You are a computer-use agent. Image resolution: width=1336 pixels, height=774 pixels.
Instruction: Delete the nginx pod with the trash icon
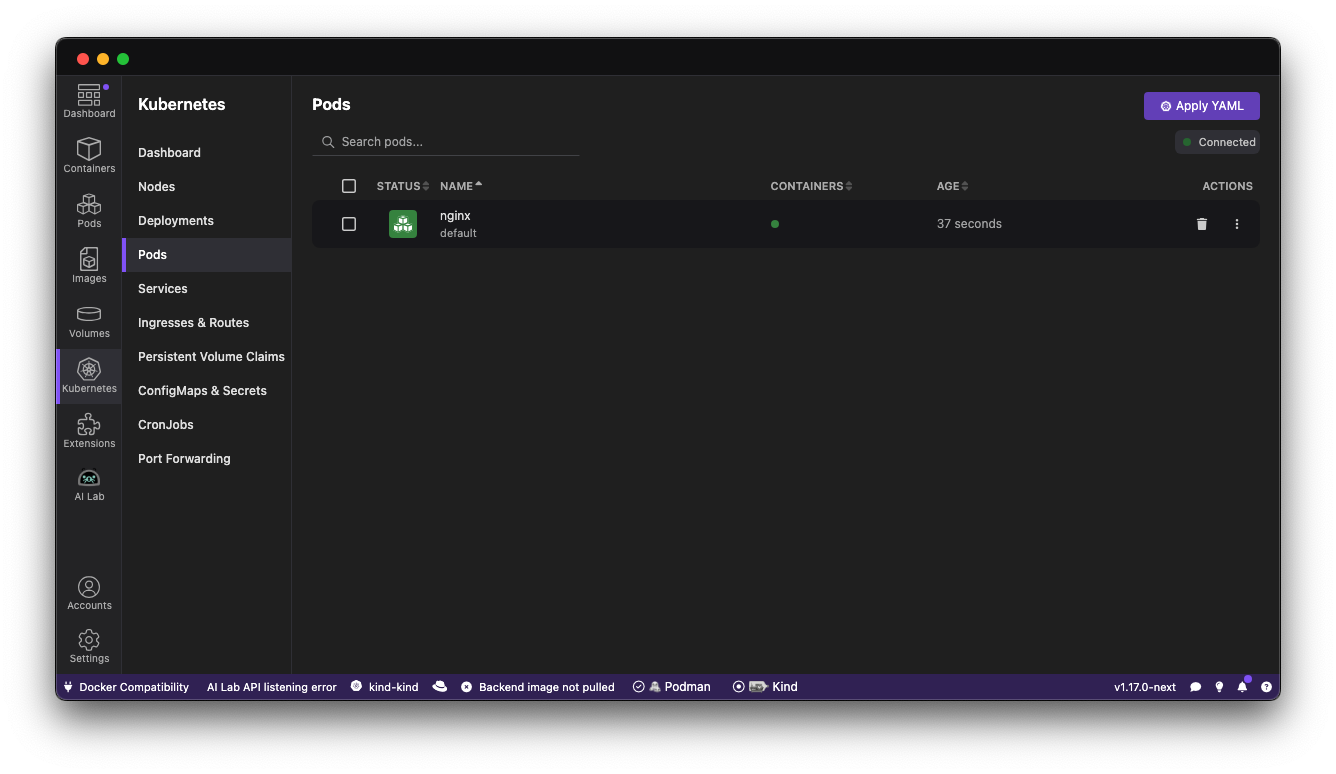1201,224
